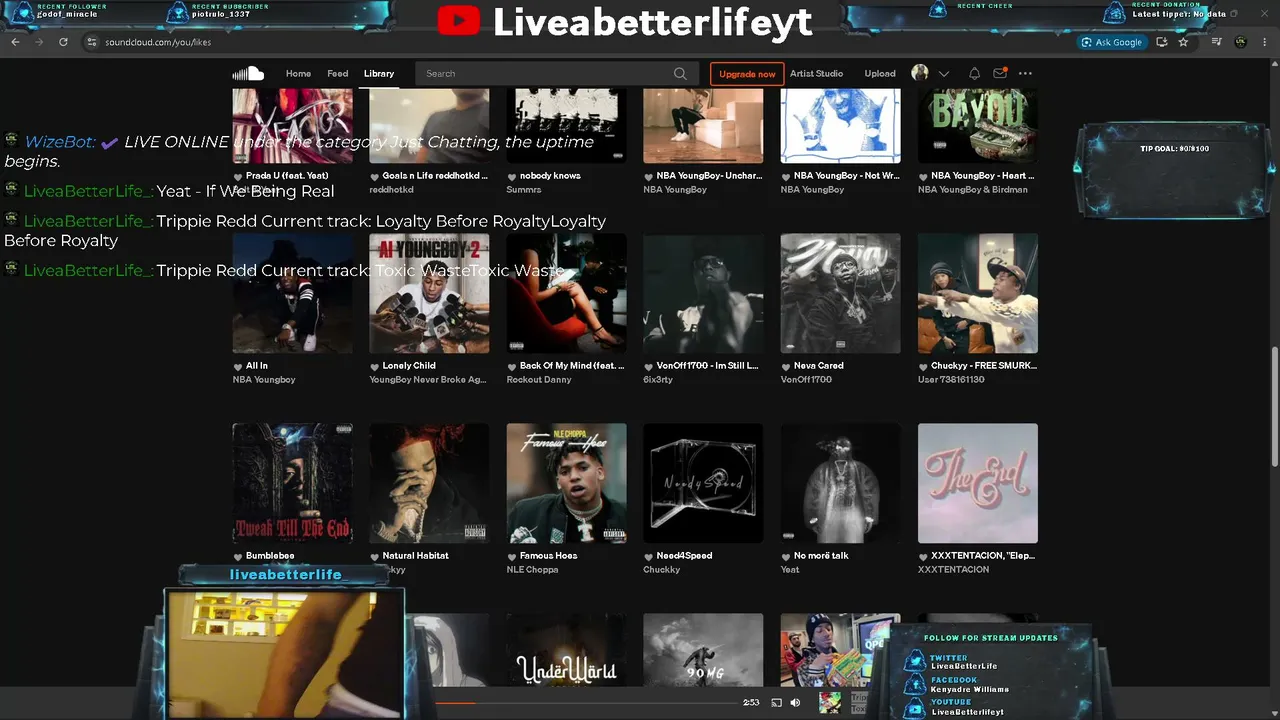Screen dimensions: 1280x720
Task: Open the SoundCloud more options menu
Action: 1025,73
